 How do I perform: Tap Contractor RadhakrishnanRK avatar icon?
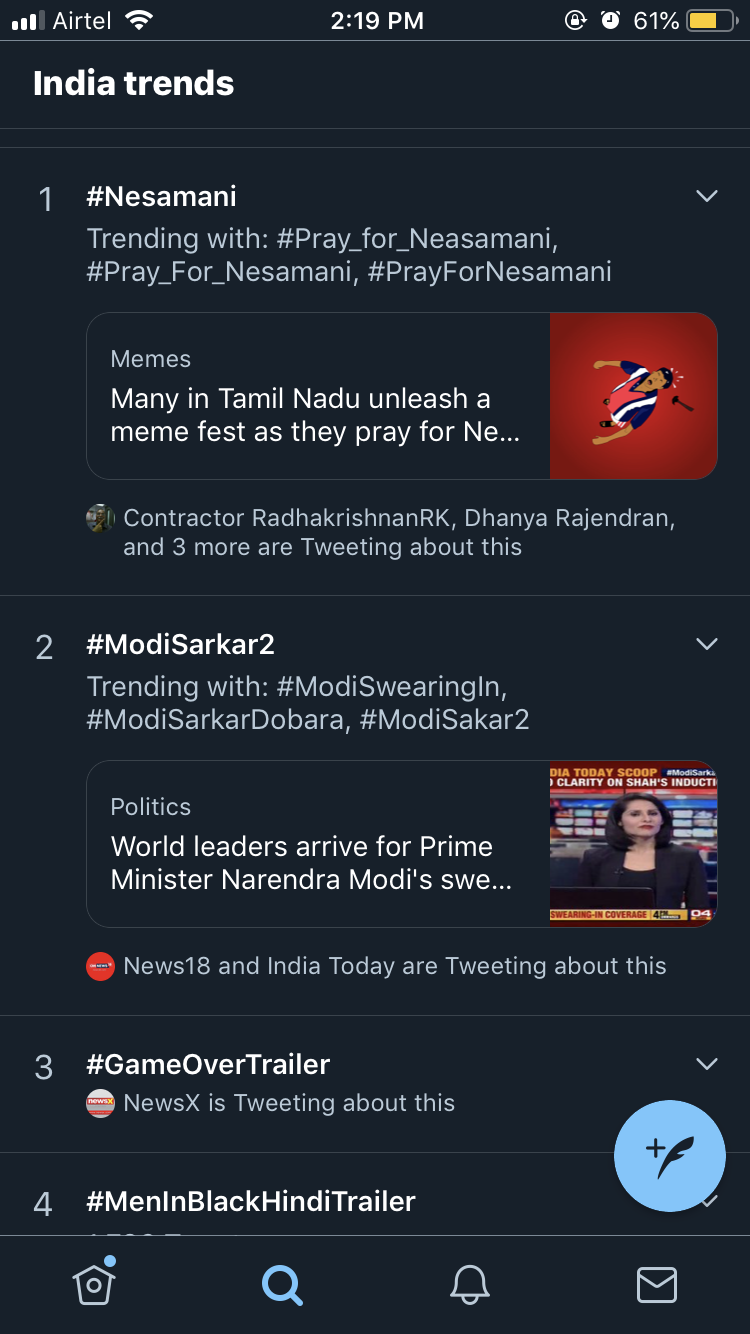pyautogui.click(x=100, y=518)
